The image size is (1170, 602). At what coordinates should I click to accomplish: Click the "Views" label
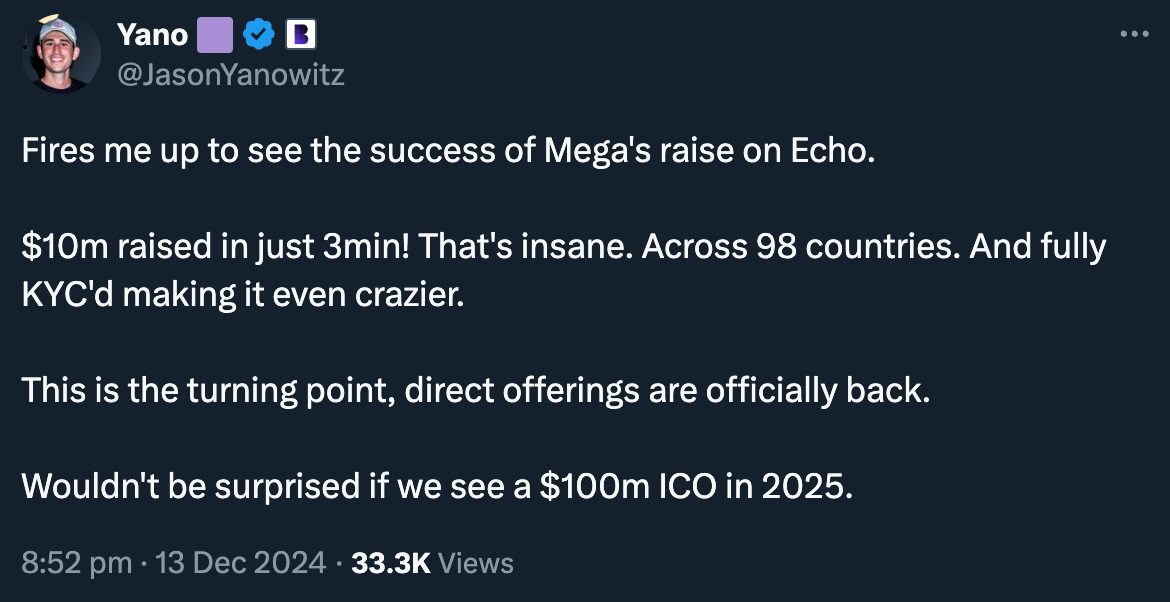coord(476,562)
